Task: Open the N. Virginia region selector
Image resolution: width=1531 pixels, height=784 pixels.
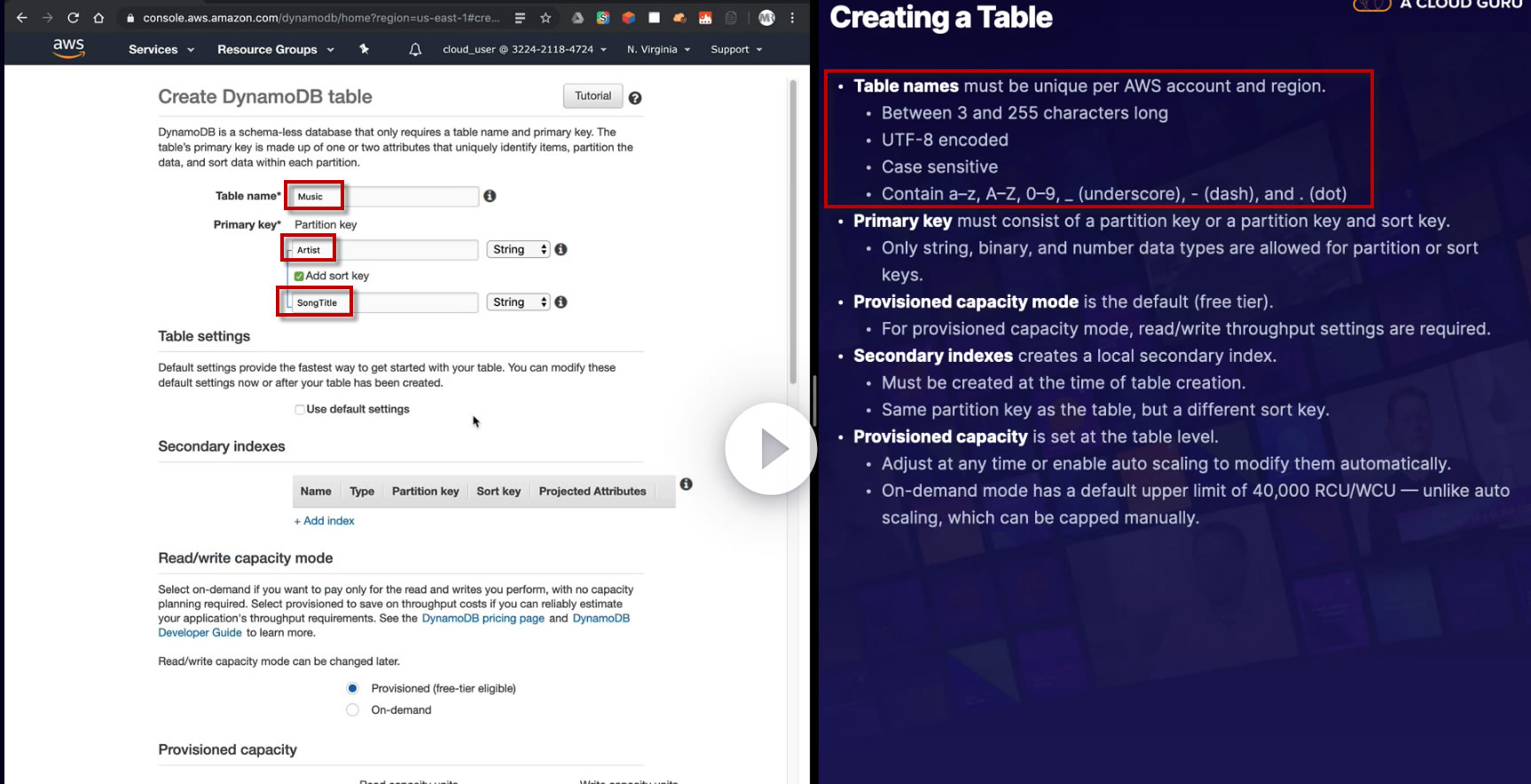Action: pos(658,50)
